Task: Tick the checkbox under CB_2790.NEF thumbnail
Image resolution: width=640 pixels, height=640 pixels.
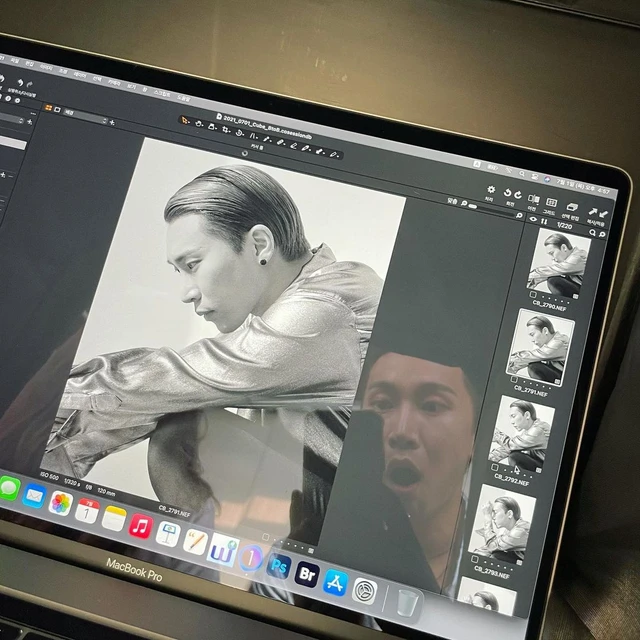Action: 533,294
